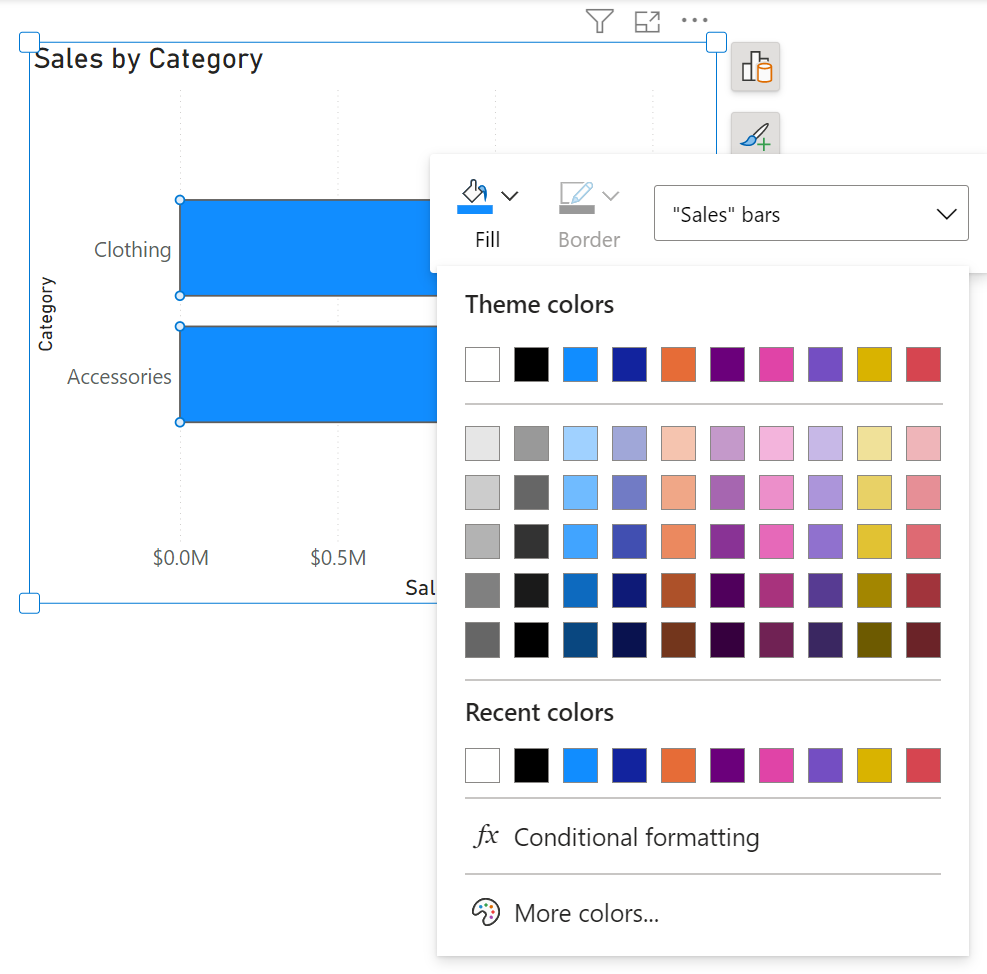Image resolution: width=987 pixels, height=974 pixels.
Task: Select orange in Recent colors
Action: tap(678, 765)
